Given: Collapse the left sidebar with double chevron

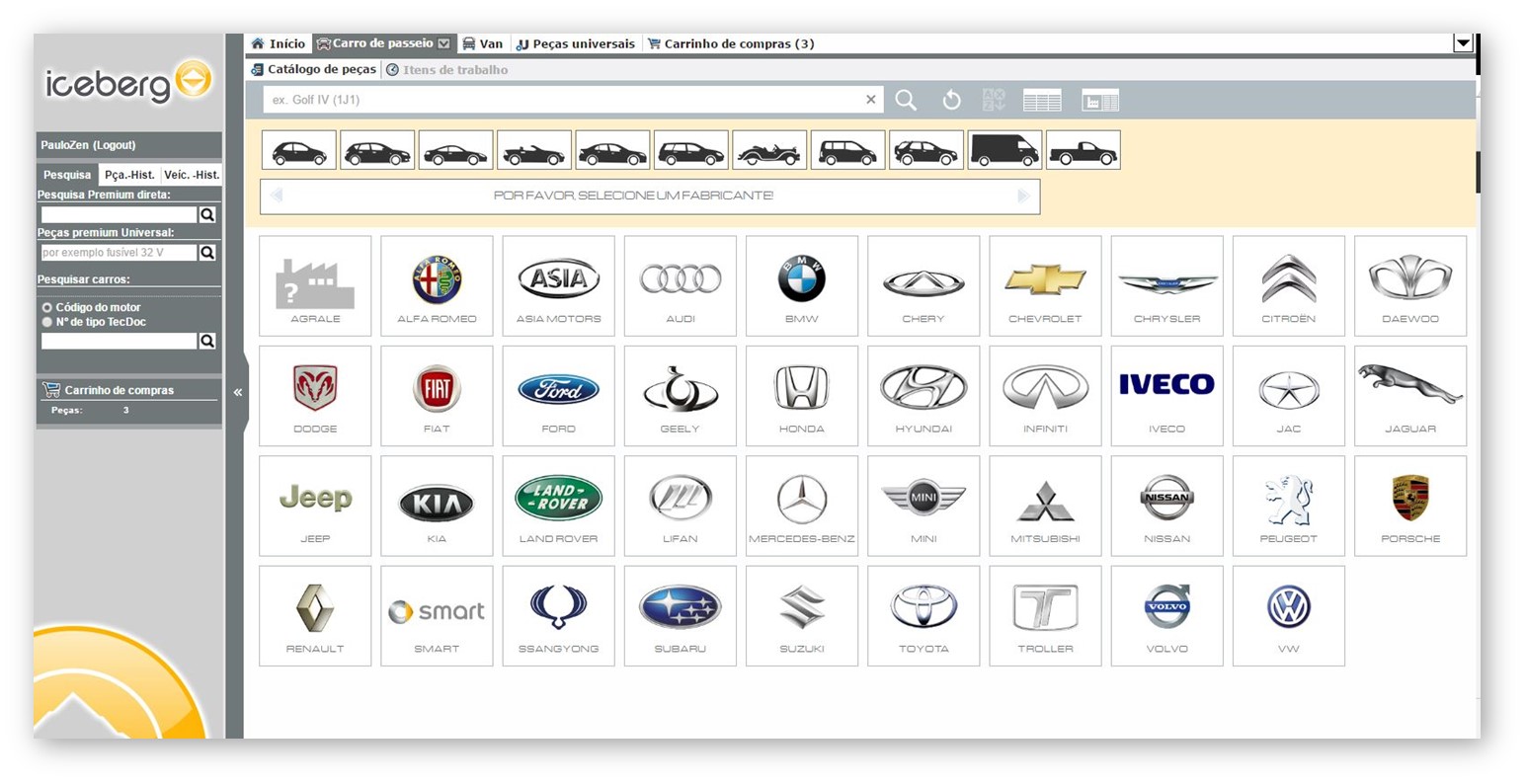Looking at the screenshot, I should [237, 392].
